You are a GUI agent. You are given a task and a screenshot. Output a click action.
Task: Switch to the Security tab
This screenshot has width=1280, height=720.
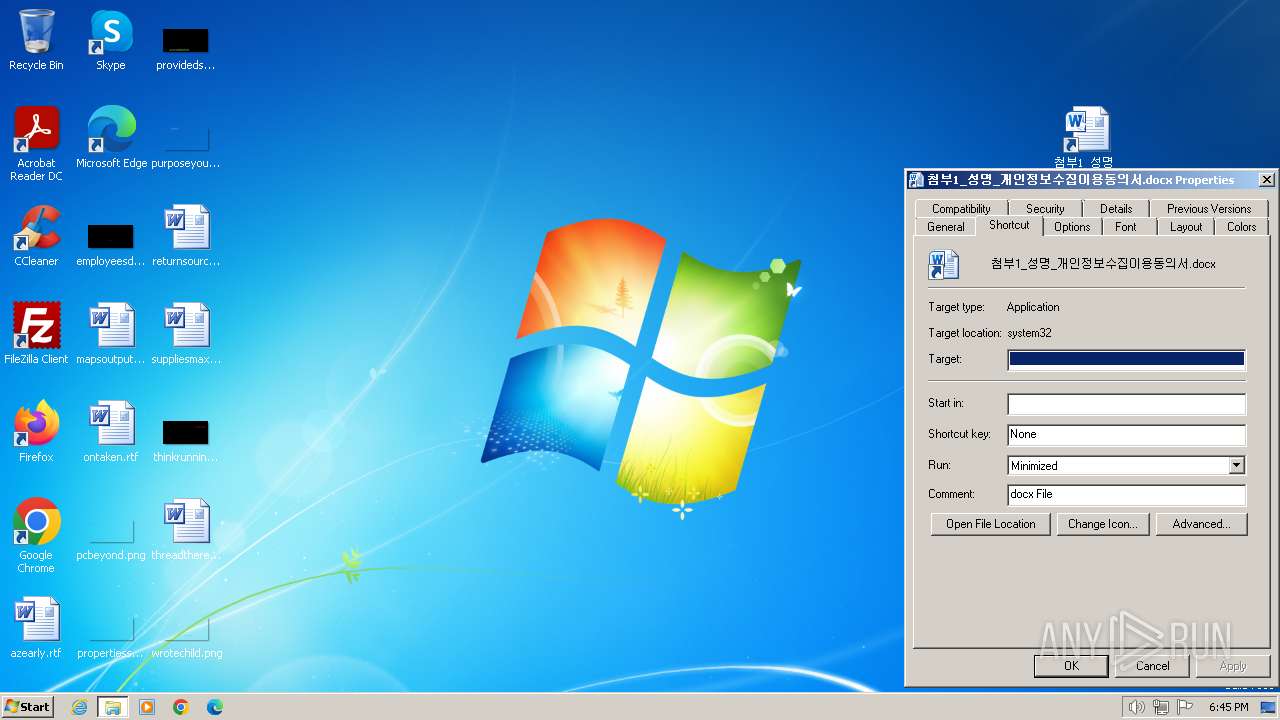coord(1045,209)
